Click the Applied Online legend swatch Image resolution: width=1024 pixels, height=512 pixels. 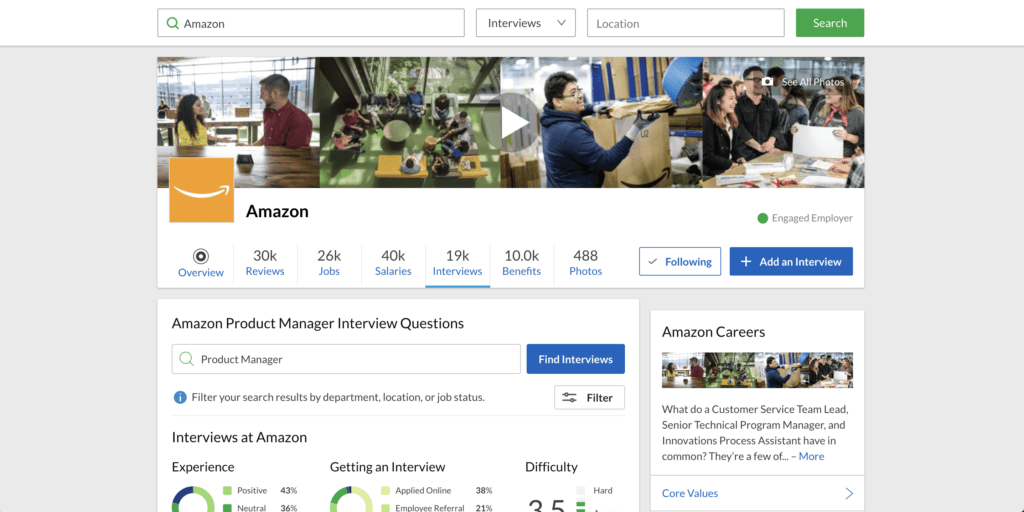385,490
